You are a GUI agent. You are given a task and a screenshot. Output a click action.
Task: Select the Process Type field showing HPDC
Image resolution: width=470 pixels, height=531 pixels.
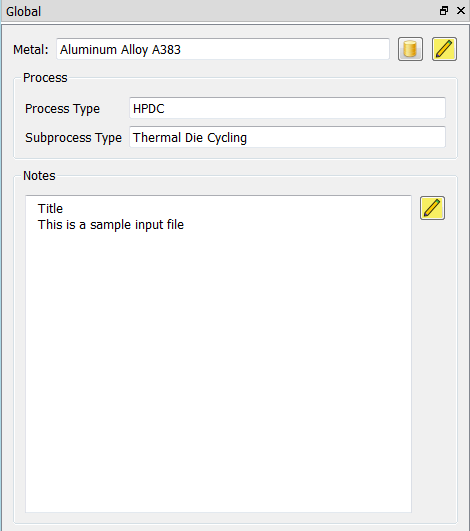tap(287, 108)
